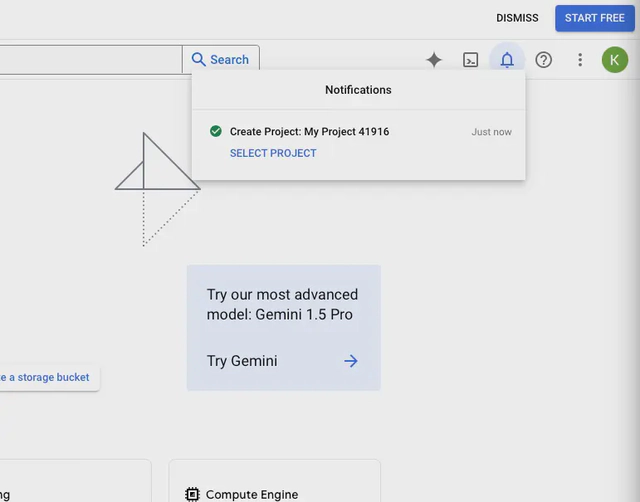This screenshot has width=640, height=502.
Task: Open the help question mark icon
Action: click(x=543, y=60)
